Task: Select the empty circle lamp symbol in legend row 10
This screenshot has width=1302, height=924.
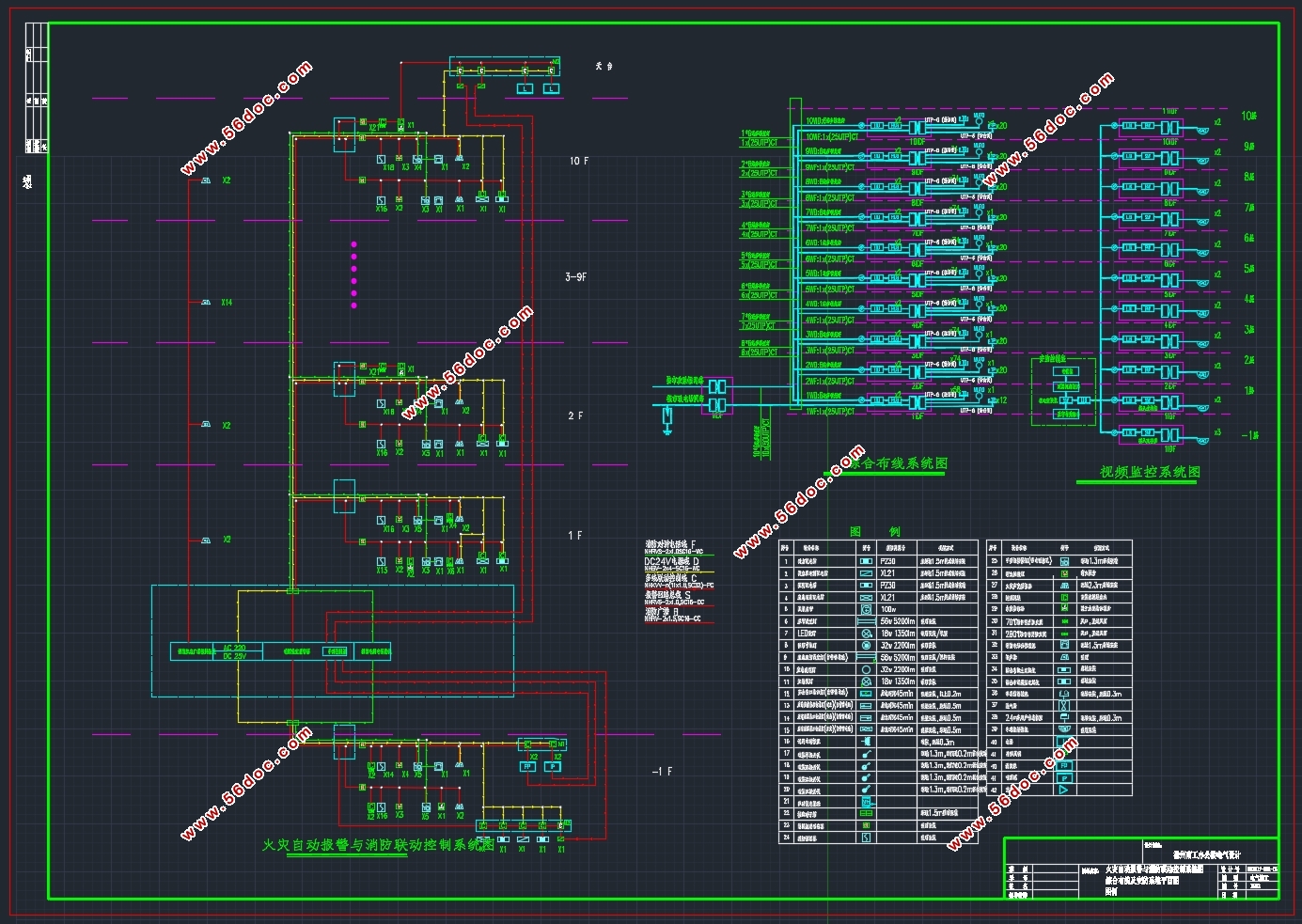Action: tap(866, 670)
